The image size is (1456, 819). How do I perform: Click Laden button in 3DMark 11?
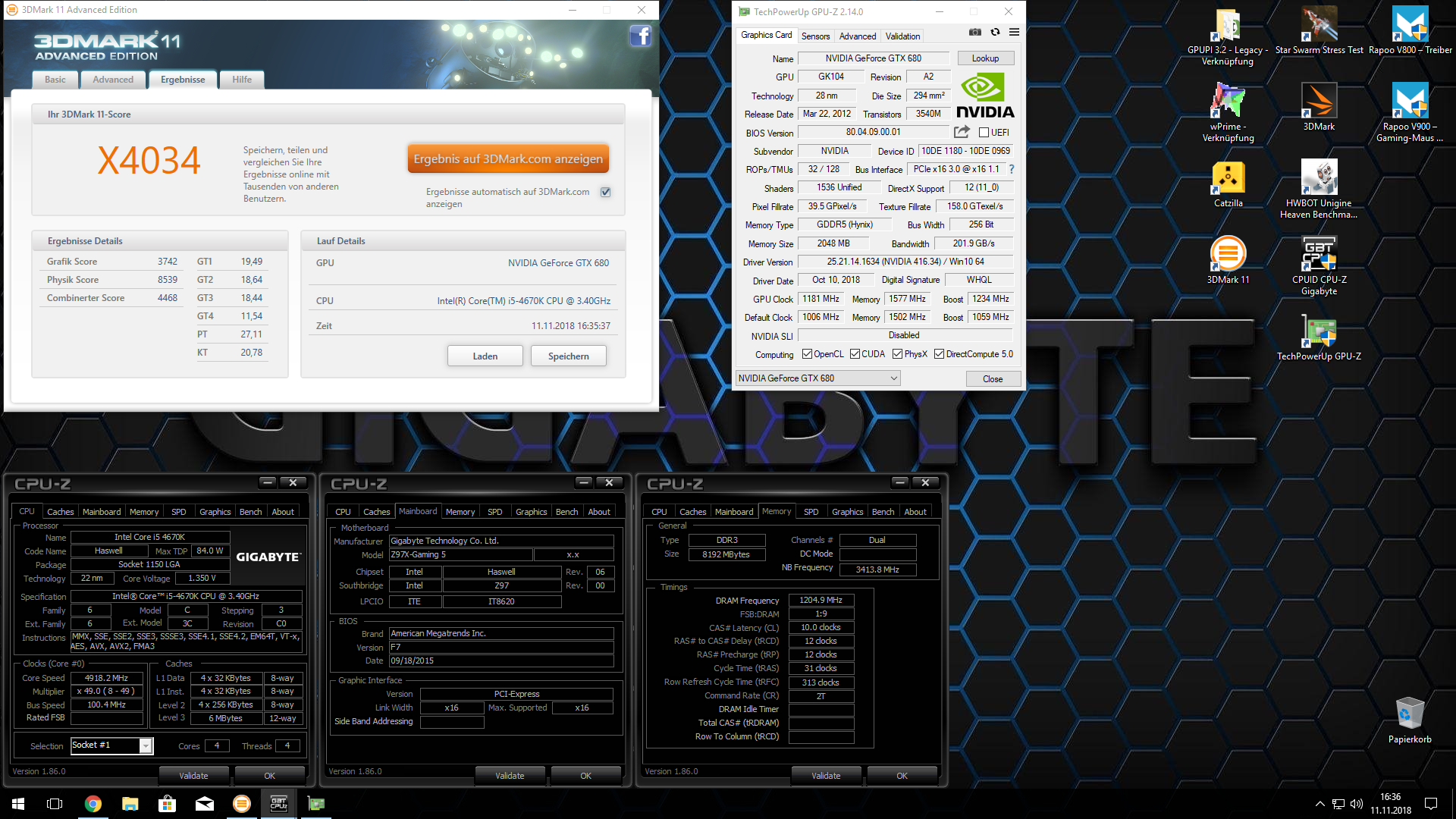[x=485, y=356]
